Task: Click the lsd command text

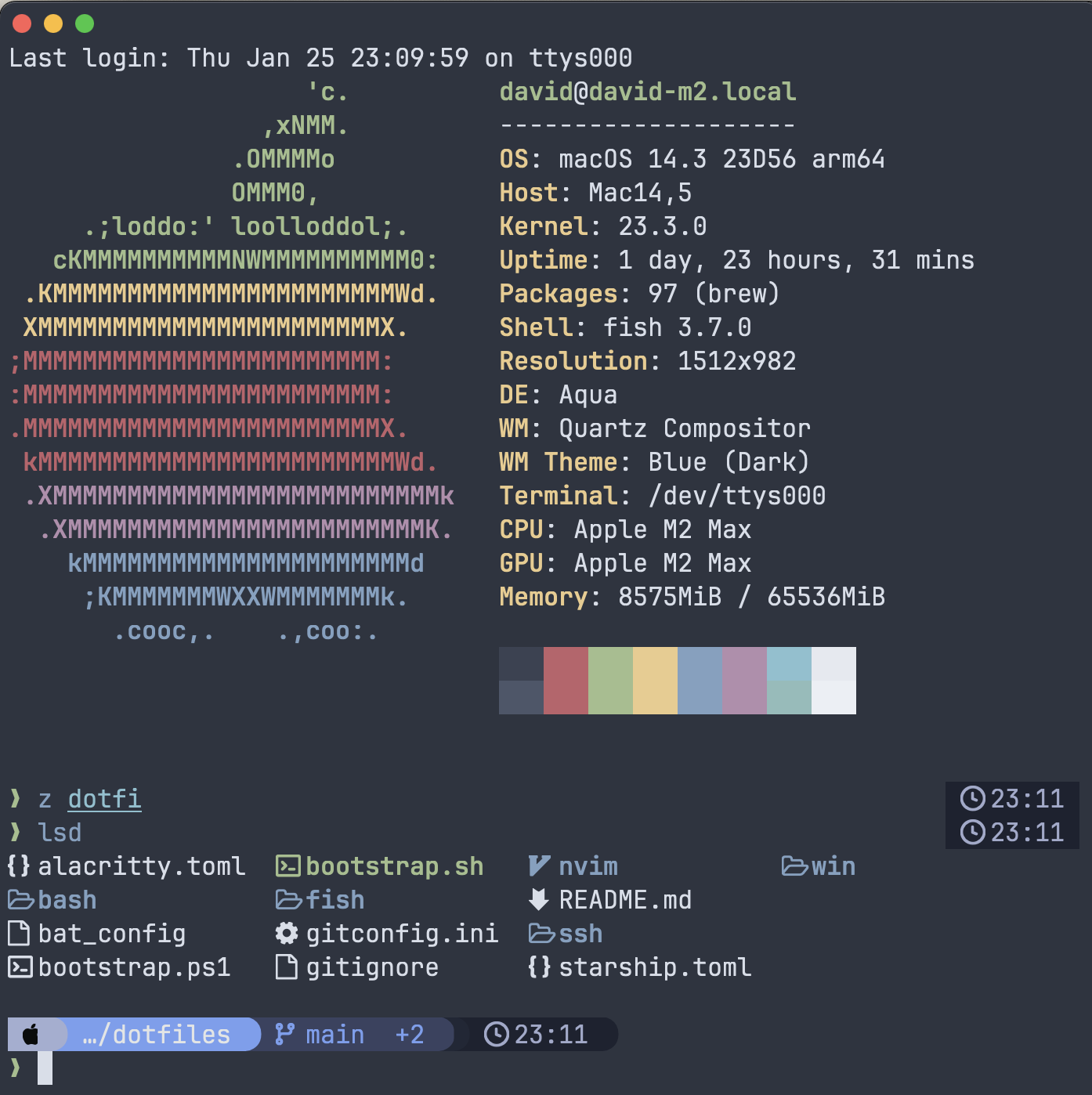Action: pyautogui.click(x=60, y=832)
